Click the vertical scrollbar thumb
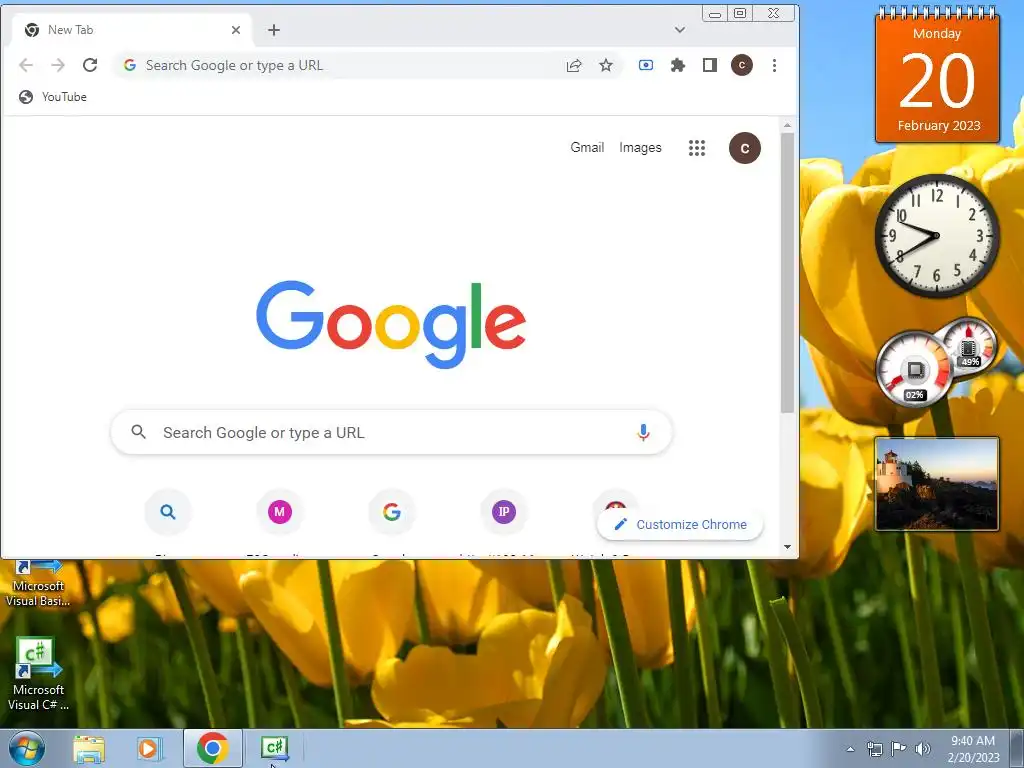This screenshot has height=768, width=1024. coord(787,272)
